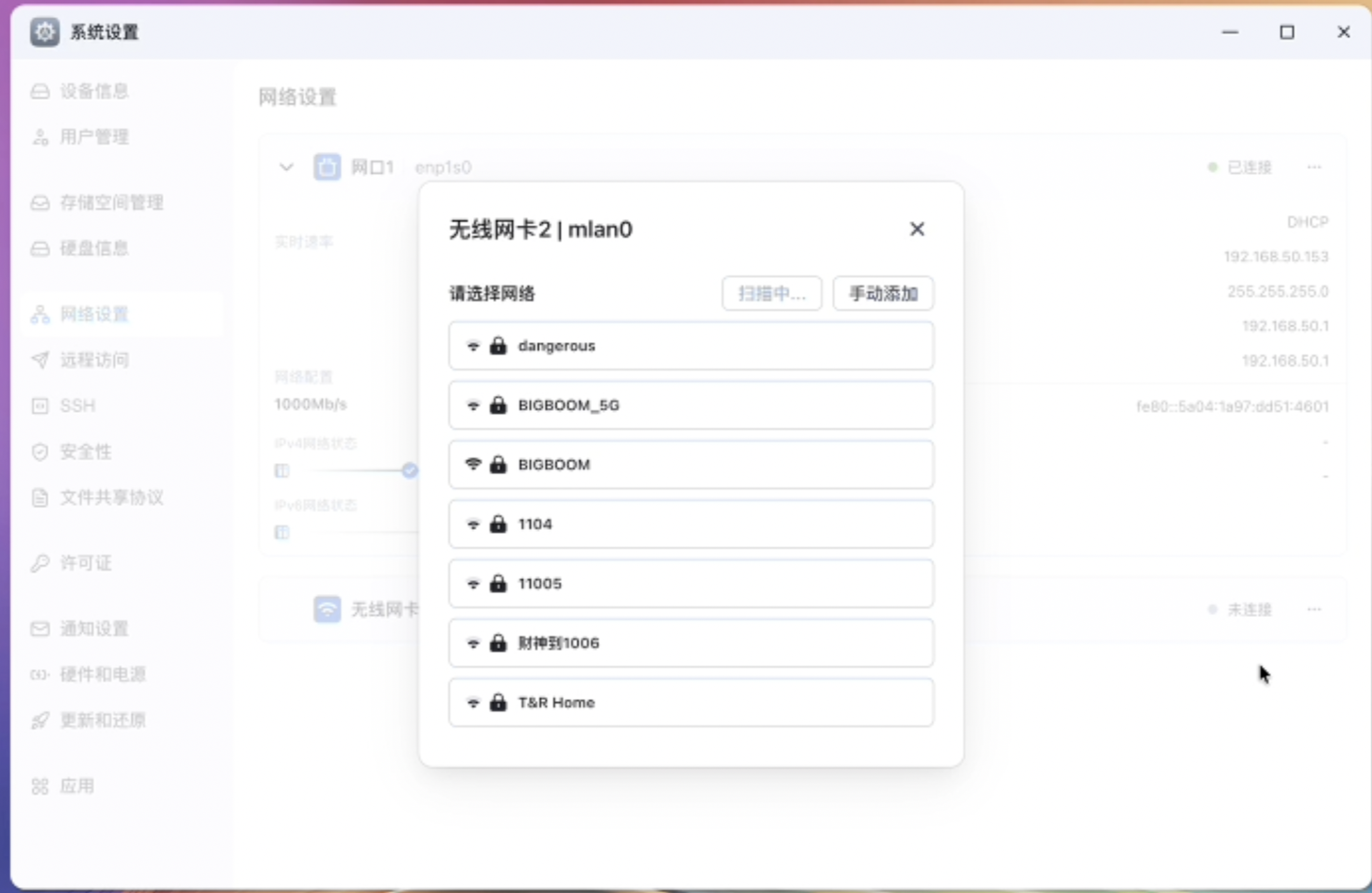Screen dimensions: 1372x893
Task: Click WiFi signal icon next to 1104
Action: coord(473,524)
